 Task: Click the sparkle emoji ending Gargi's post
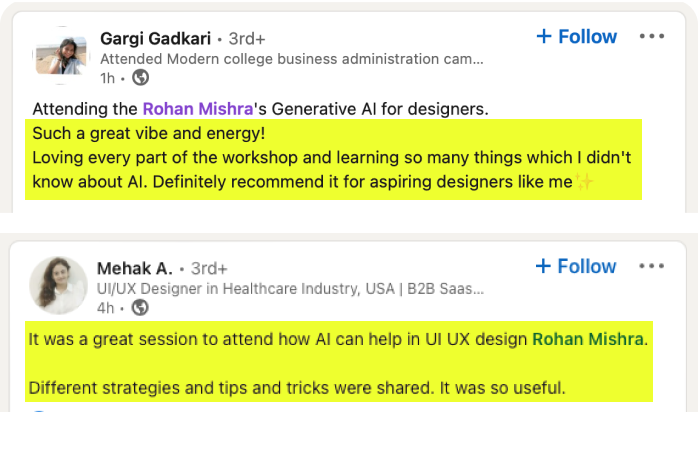[585, 182]
